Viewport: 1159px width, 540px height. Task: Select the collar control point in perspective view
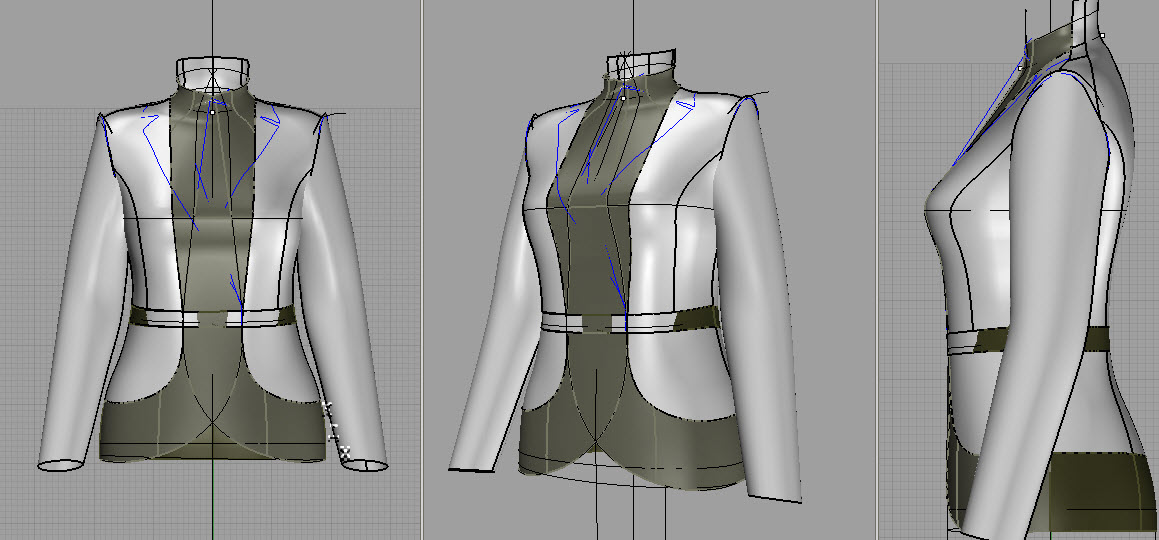click(x=623, y=98)
